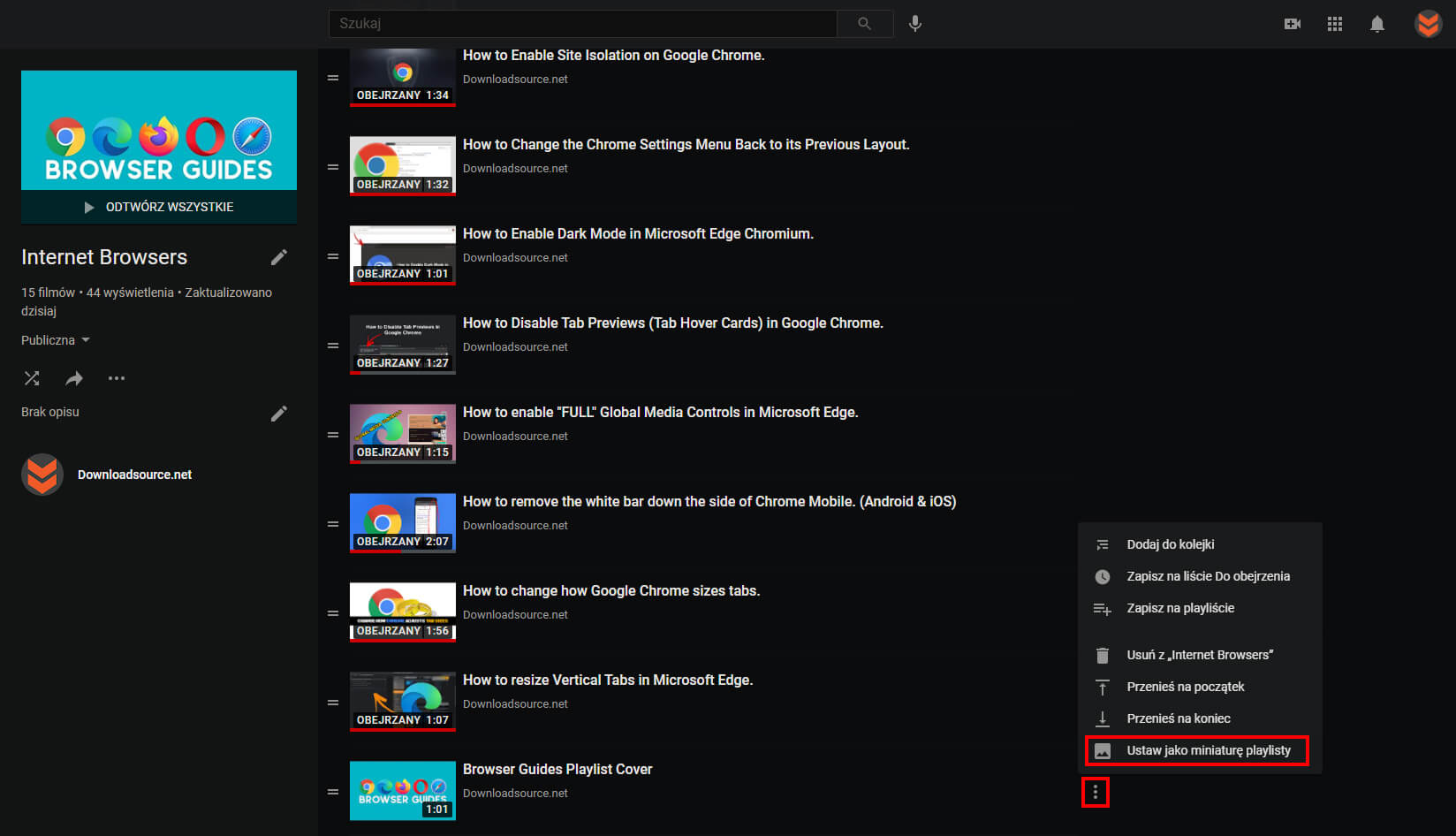Open playlist more options three dots
The width and height of the screenshot is (1456, 836).
coord(117,378)
